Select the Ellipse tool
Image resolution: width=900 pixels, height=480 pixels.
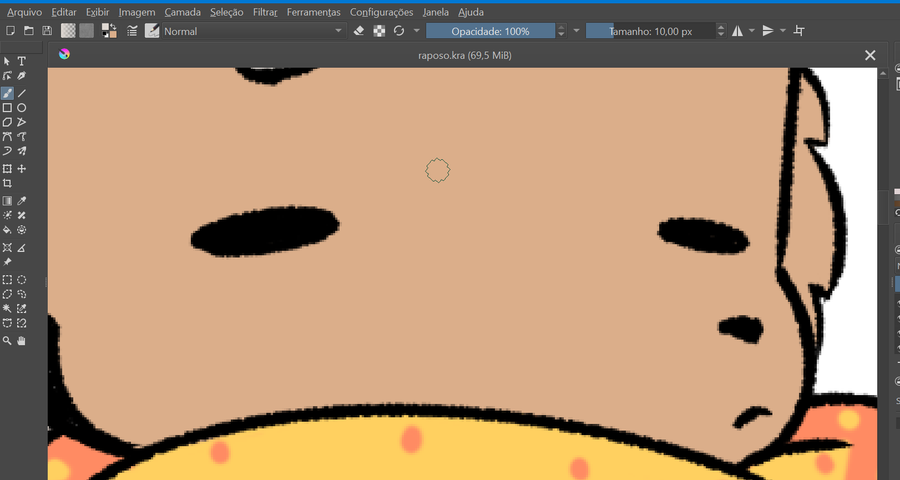click(21, 107)
